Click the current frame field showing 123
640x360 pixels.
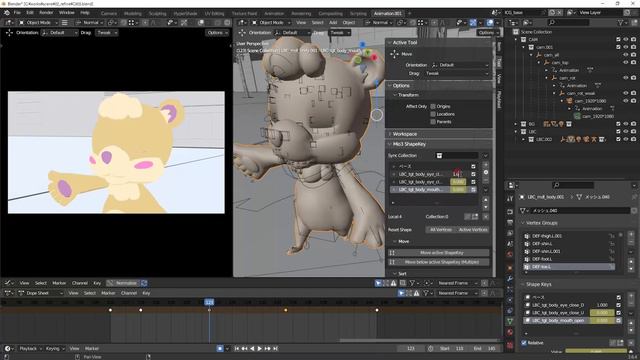pos(411,349)
